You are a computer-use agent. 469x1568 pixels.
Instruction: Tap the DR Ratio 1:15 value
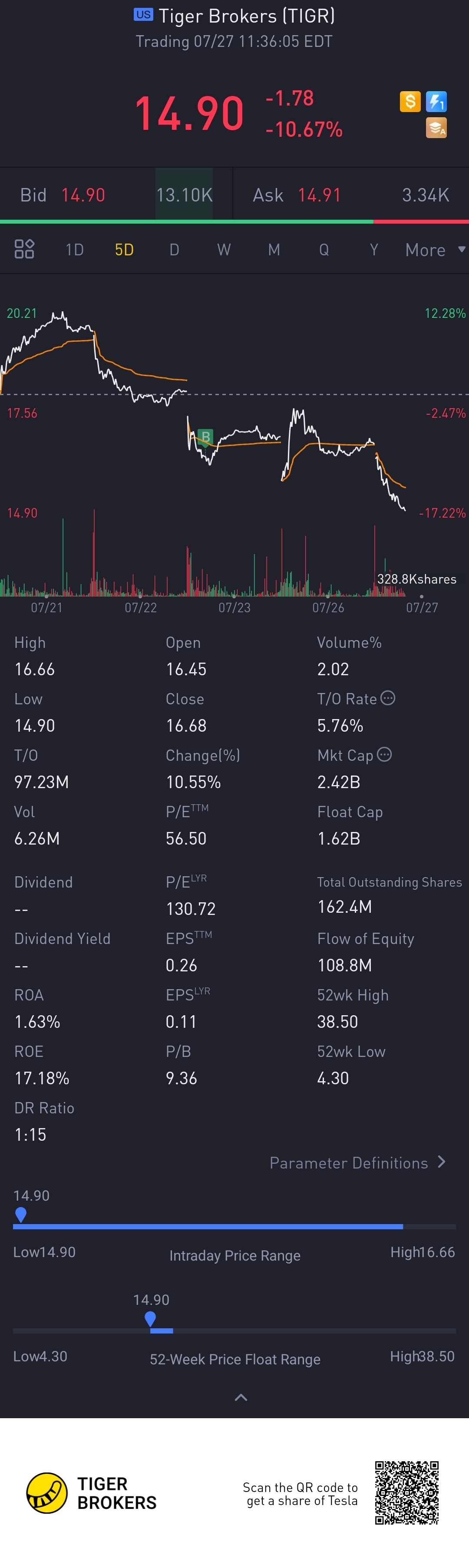(30, 1135)
